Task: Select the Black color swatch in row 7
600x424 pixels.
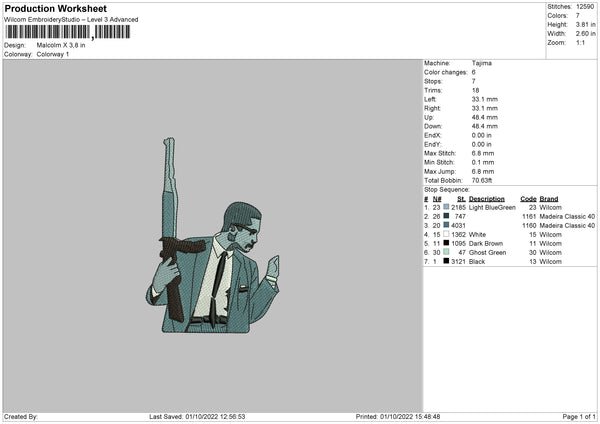Action: [x=446, y=261]
